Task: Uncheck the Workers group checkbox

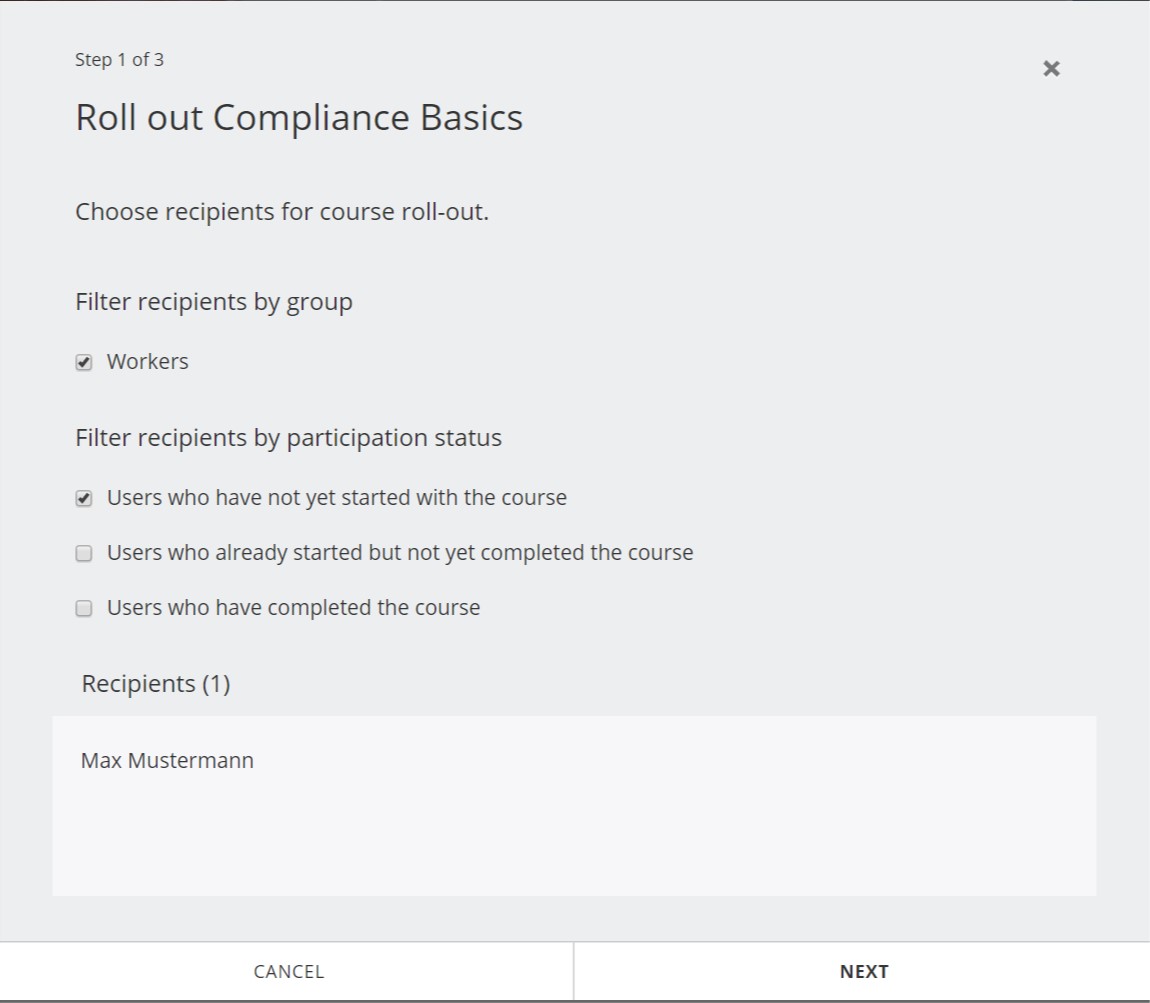Action: pyautogui.click(x=84, y=362)
